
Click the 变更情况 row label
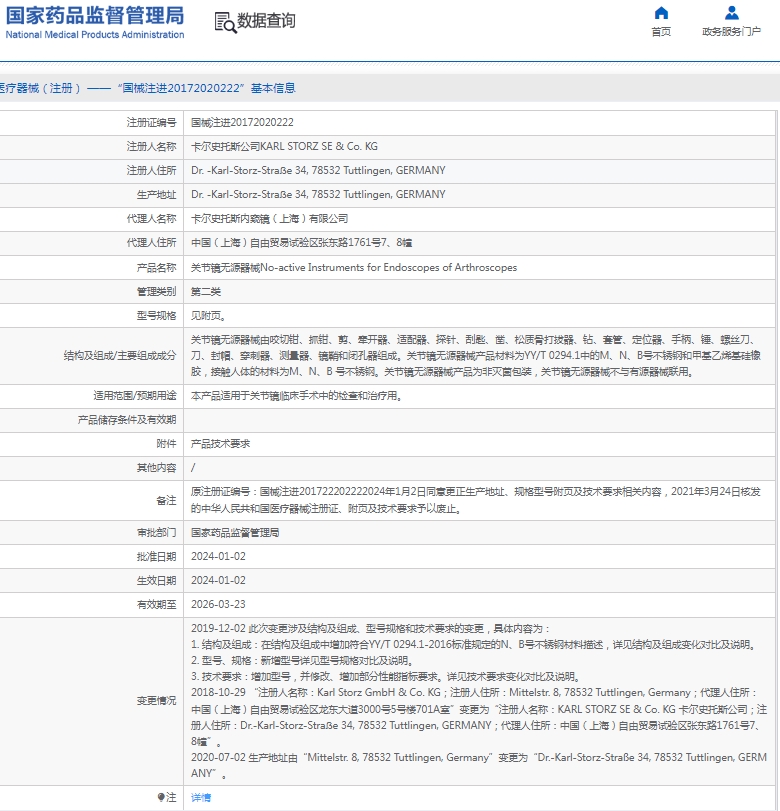click(x=156, y=700)
